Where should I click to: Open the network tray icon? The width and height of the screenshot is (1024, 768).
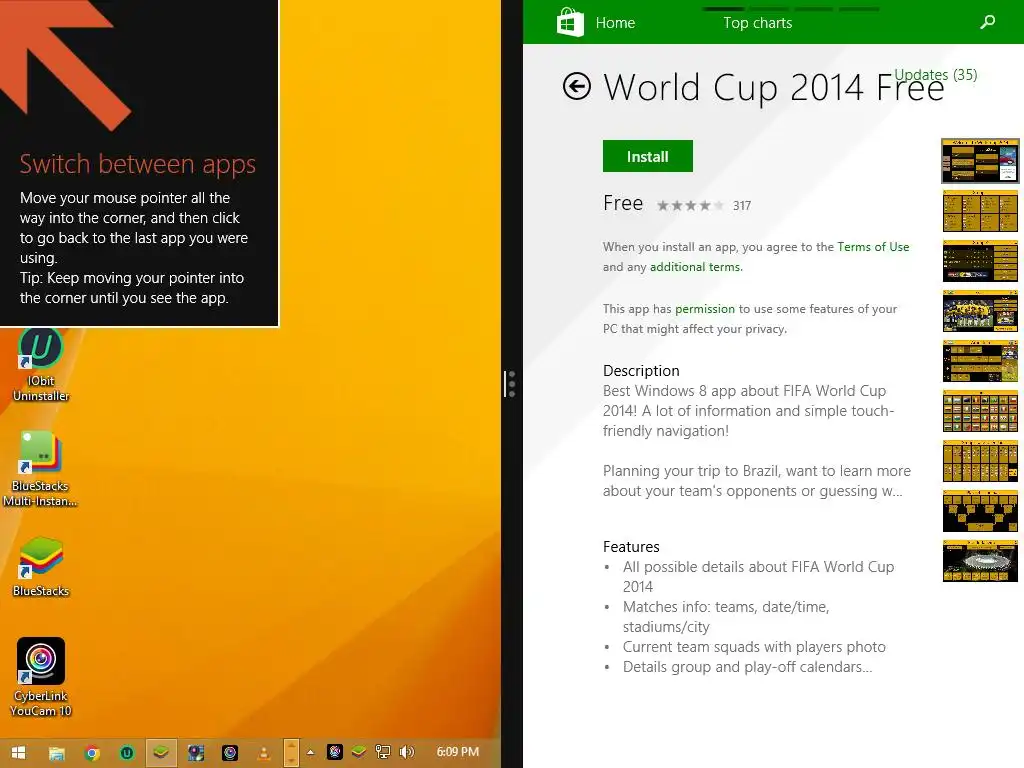click(383, 752)
